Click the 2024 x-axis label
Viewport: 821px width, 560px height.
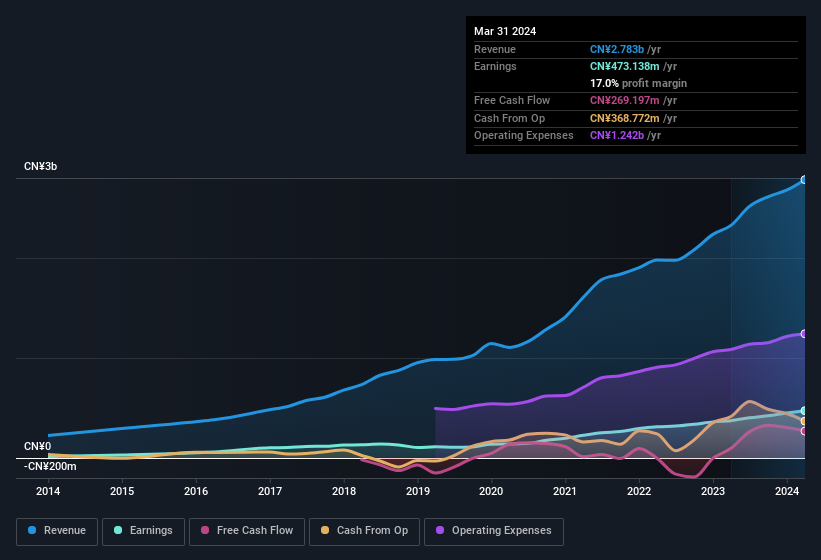(787, 491)
